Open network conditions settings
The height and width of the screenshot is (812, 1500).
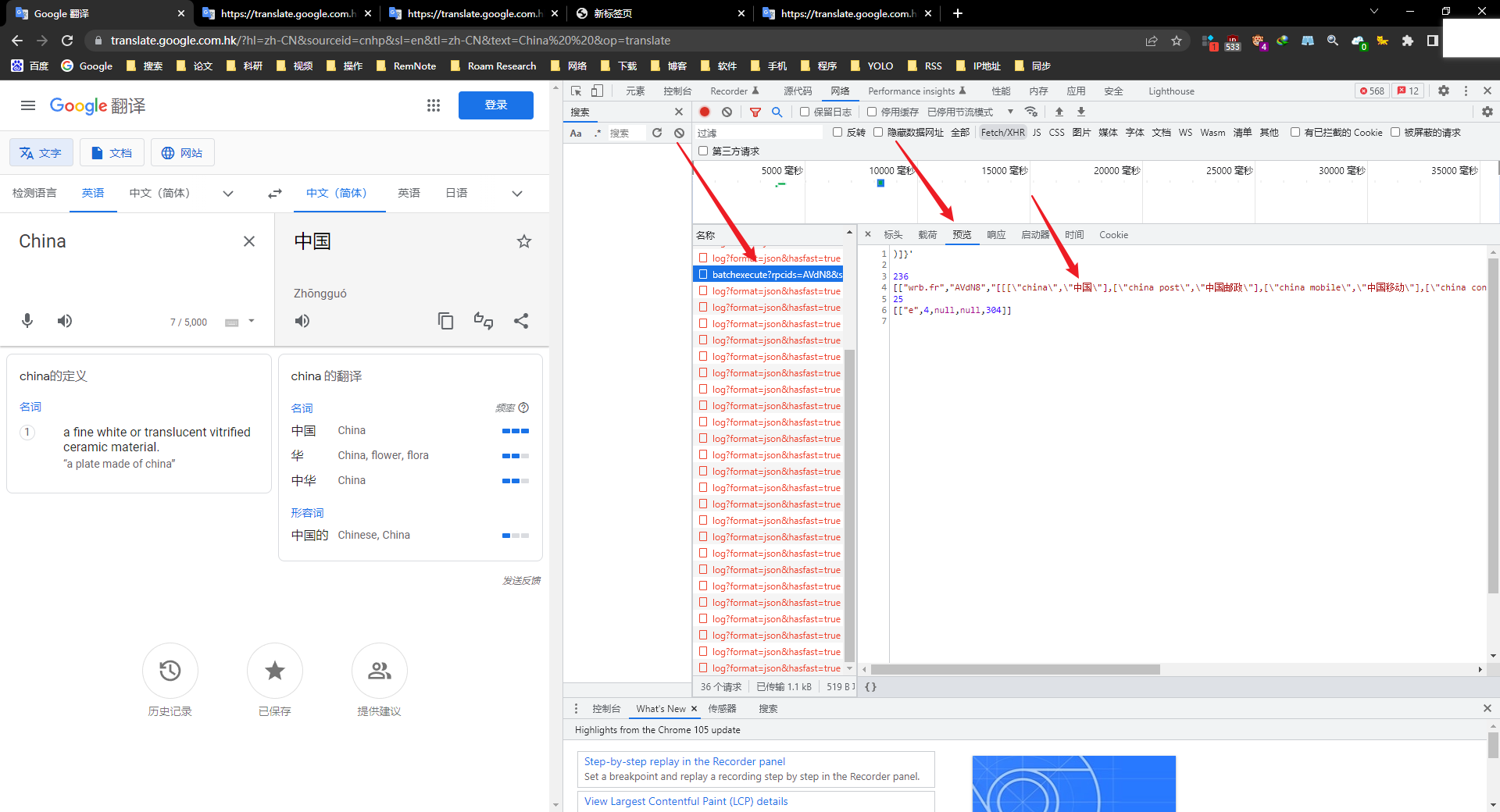(1031, 112)
